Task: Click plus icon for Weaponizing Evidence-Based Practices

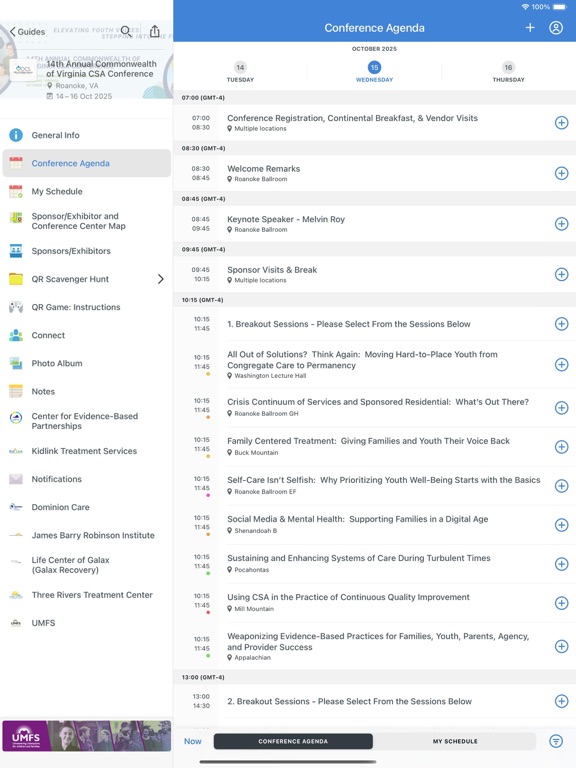Action: coord(561,647)
